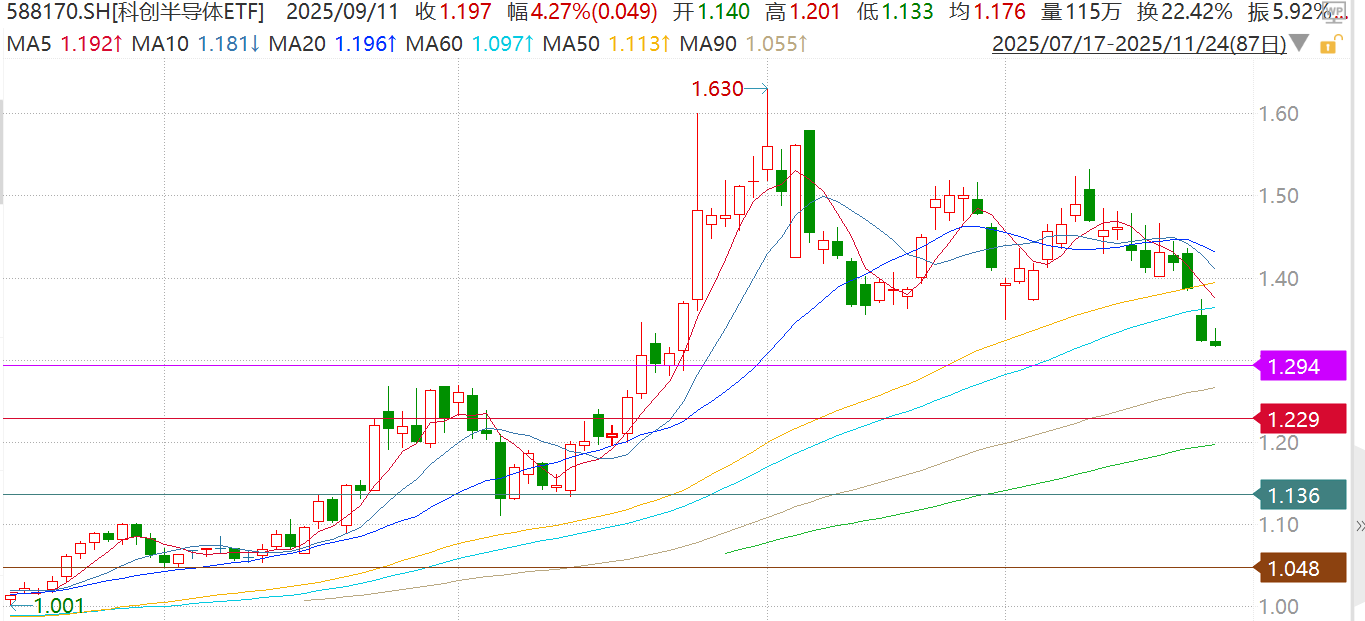Click the orange lock icon beside date range
Viewport: 1365px width, 621px height.
click(1329, 45)
